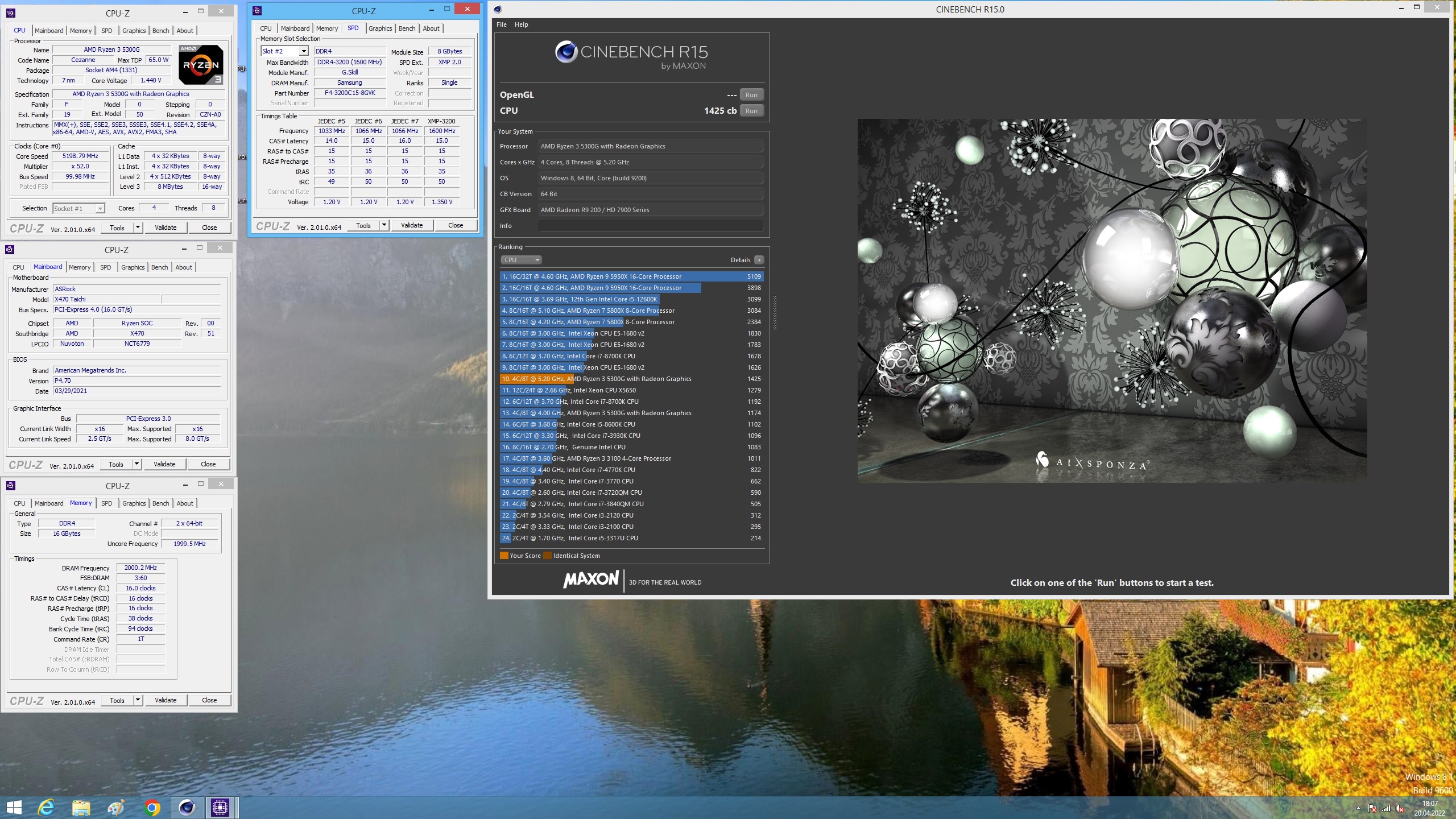Switch to Cinebench via taskbar icon
This screenshot has height=819, width=1456.
(187, 807)
